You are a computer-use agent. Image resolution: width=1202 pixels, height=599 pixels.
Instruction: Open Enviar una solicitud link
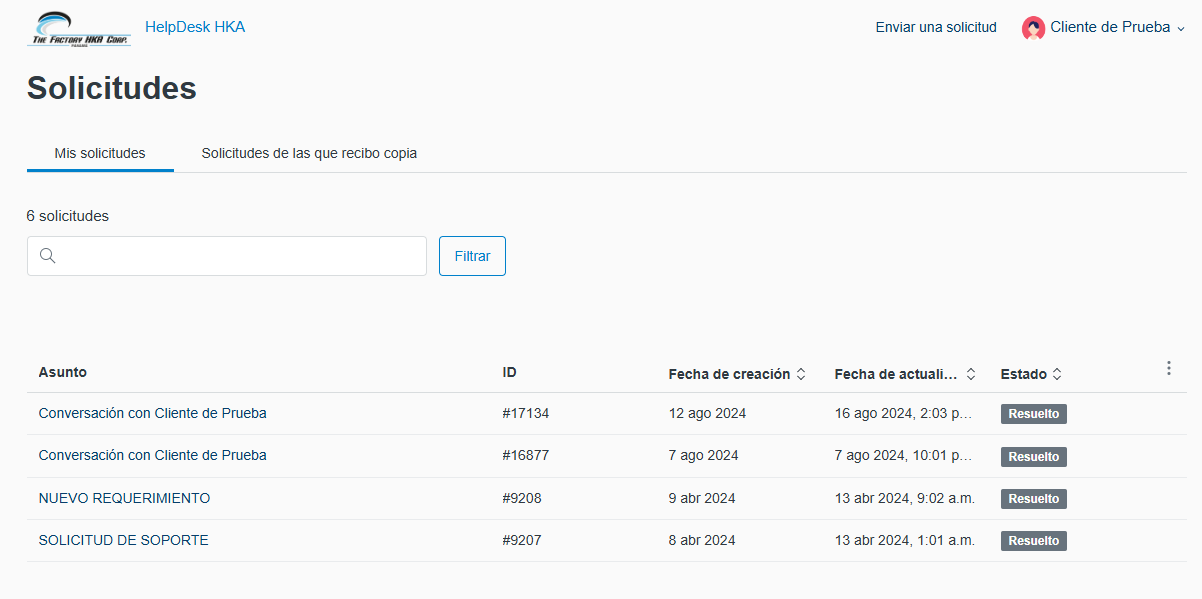click(936, 28)
